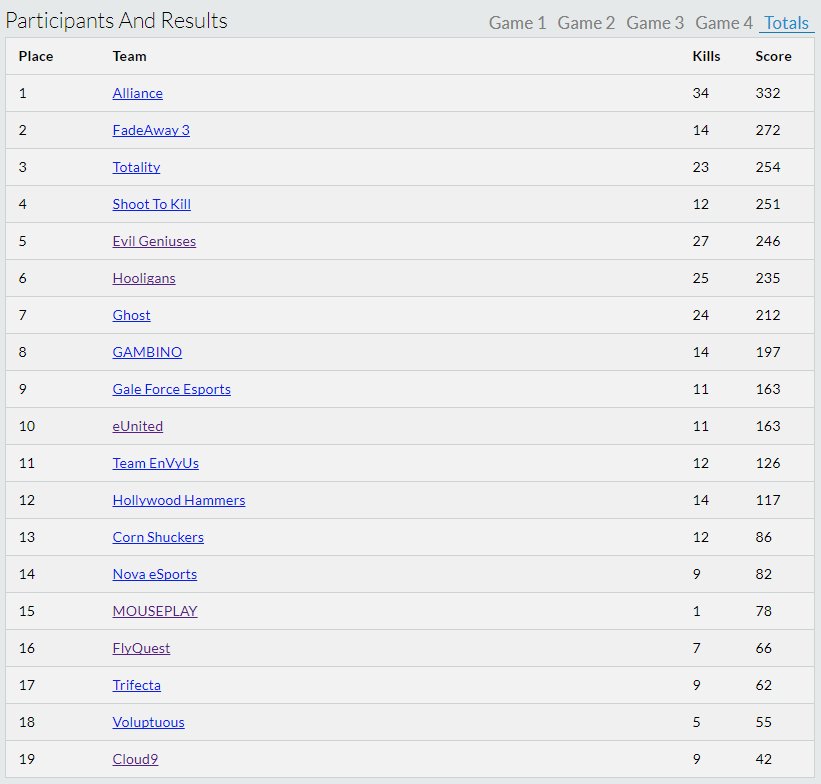821x784 pixels.
Task: Select FadeAway 3's score 272
Action: pos(768,130)
